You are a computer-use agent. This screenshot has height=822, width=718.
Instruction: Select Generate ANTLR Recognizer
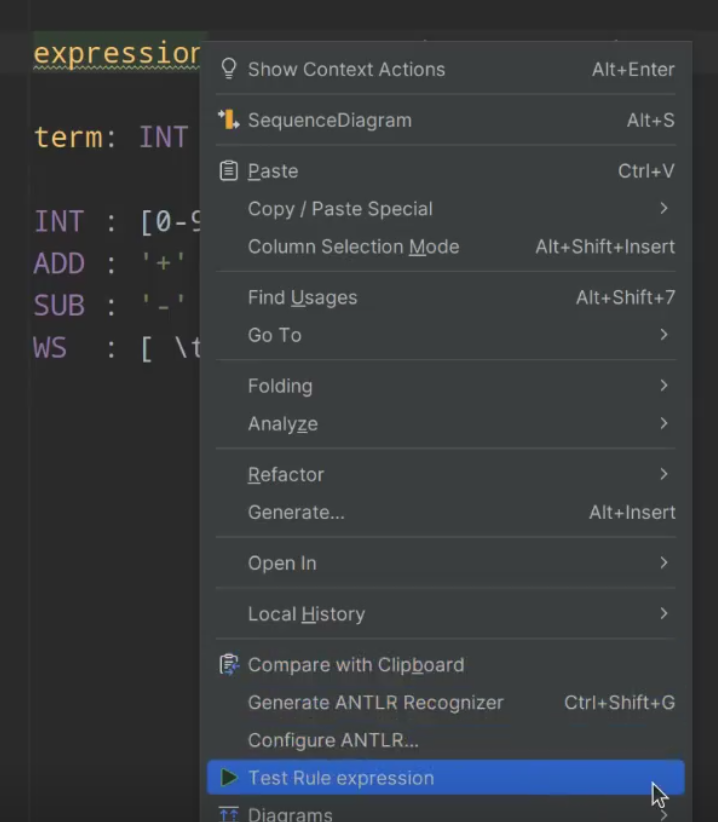click(x=375, y=703)
